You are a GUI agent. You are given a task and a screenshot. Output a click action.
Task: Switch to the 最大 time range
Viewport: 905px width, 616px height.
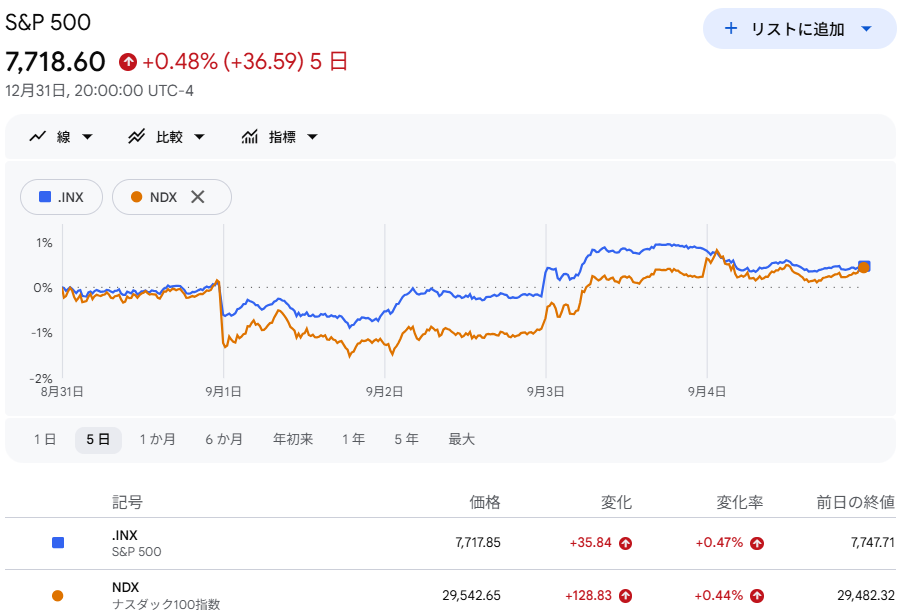tap(462, 439)
